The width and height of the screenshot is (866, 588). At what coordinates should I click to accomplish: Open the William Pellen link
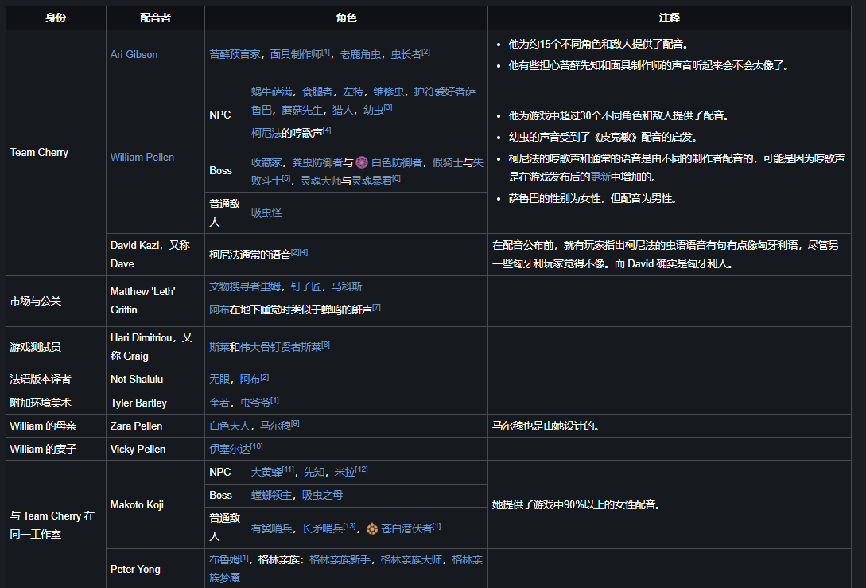click(140, 157)
